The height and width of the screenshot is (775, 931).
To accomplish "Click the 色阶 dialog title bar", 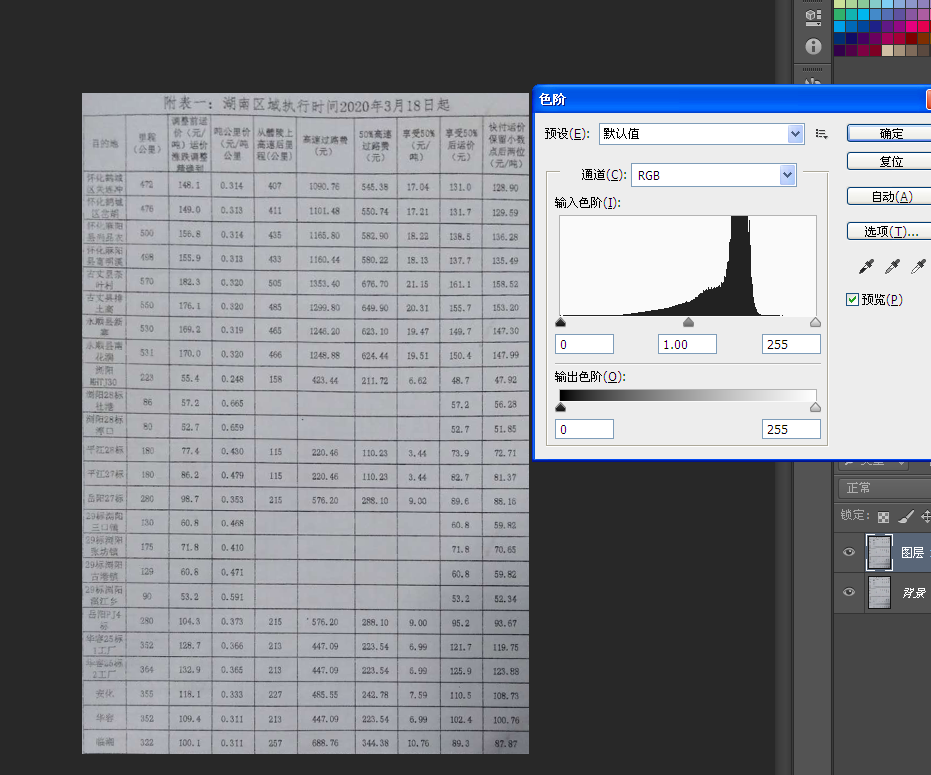I will pos(730,99).
